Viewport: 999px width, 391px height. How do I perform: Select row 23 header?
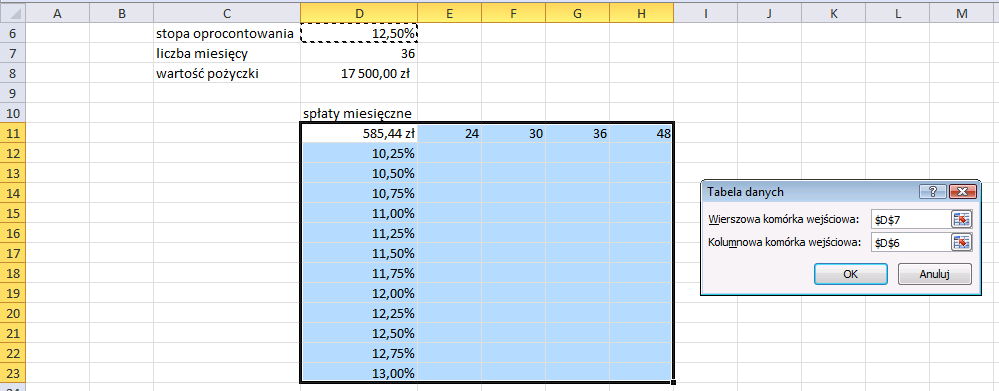point(12,373)
